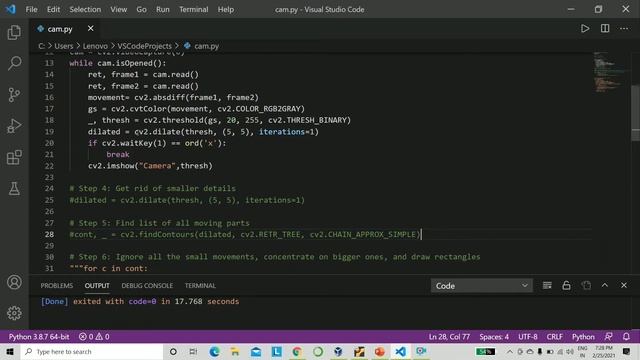Open the Accounts menu icon
This screenshot has width=640, height=360.
click(x=14, y=282)
